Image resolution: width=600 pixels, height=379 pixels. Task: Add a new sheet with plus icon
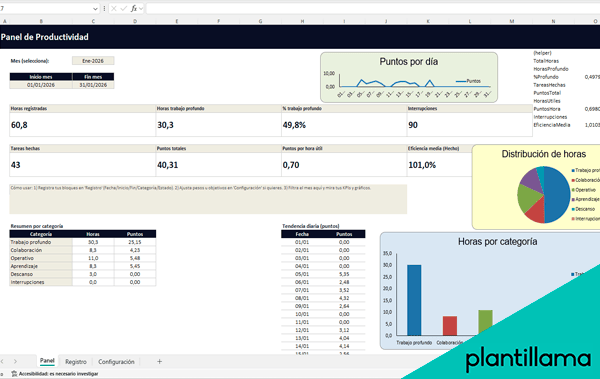[160, 361]
